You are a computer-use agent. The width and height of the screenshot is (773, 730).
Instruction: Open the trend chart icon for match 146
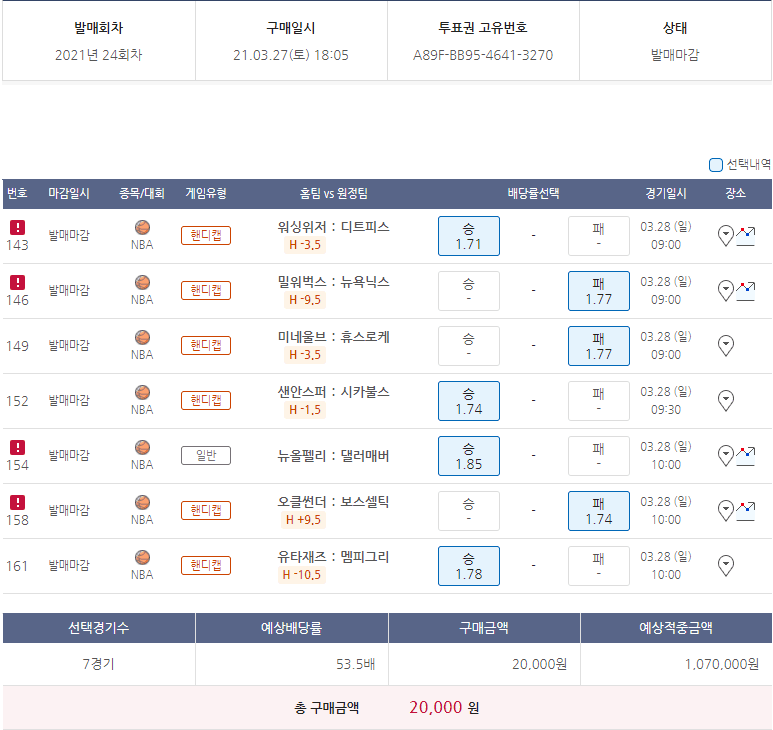745,290
